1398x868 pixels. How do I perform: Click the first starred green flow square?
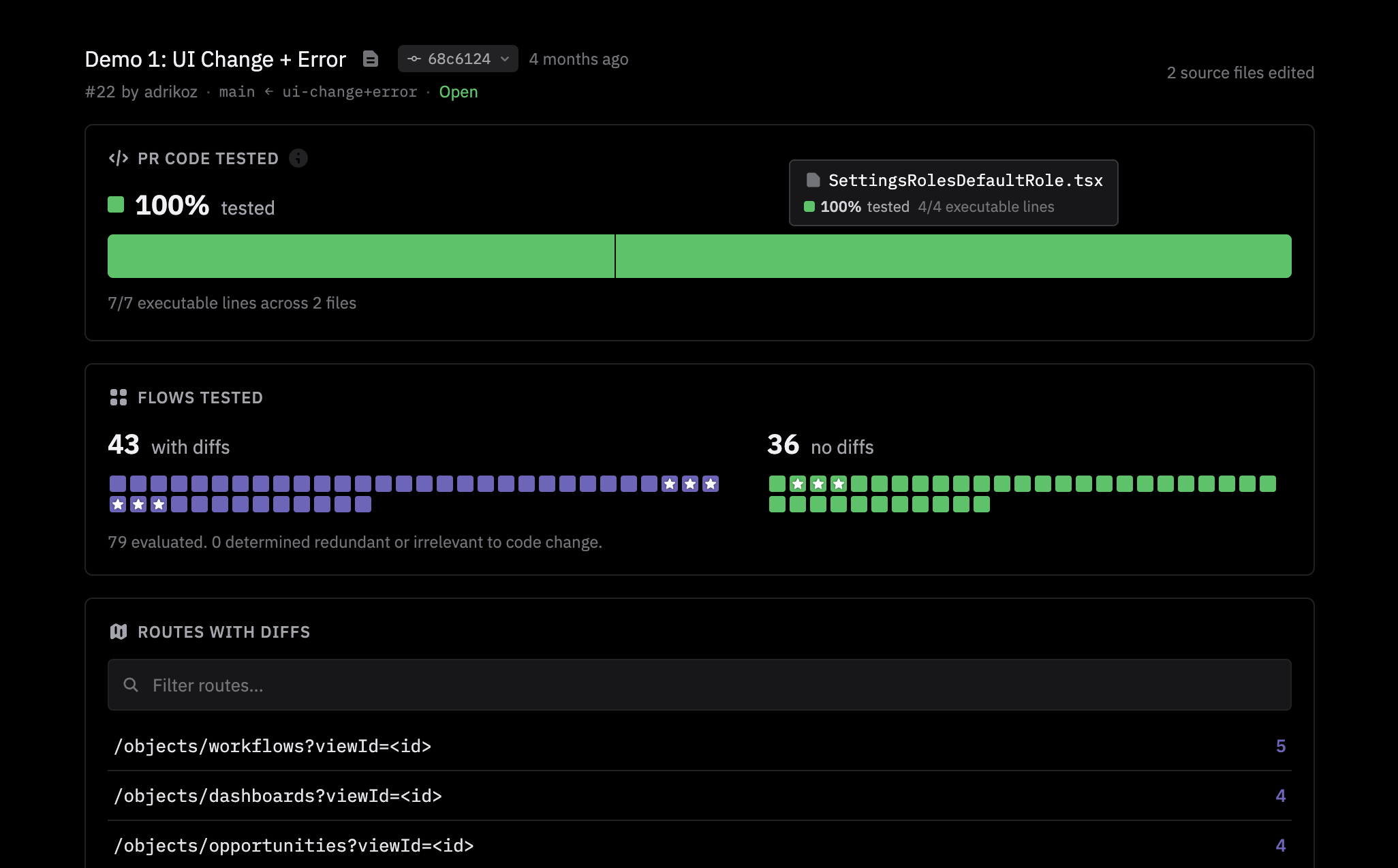798,484
